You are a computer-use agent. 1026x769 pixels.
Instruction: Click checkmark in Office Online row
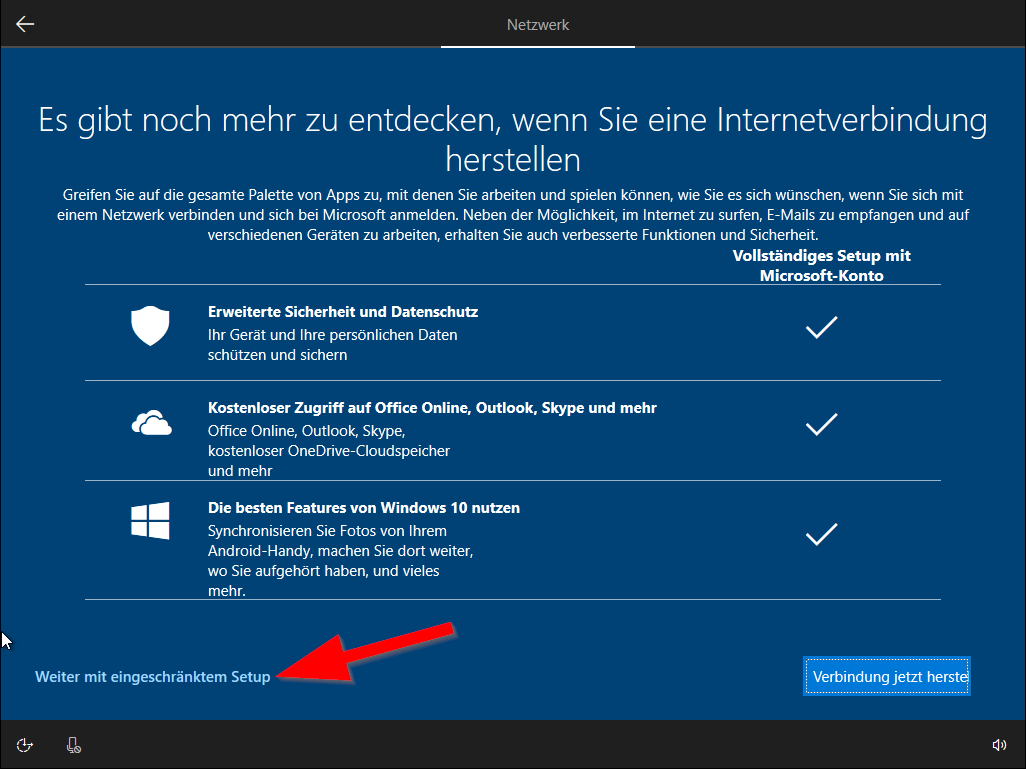pos(821,424)
